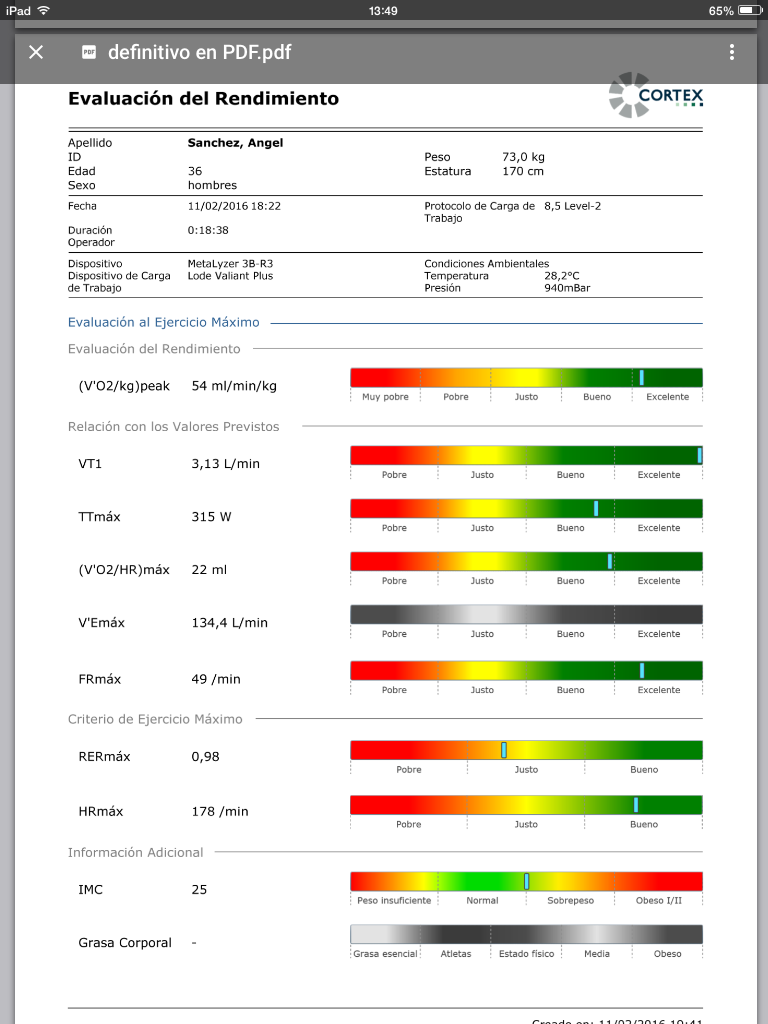This screenshot has height=1024, width=768.
Task: Tap the blue marker on IMC gauge
Action: tap(526, 881)
